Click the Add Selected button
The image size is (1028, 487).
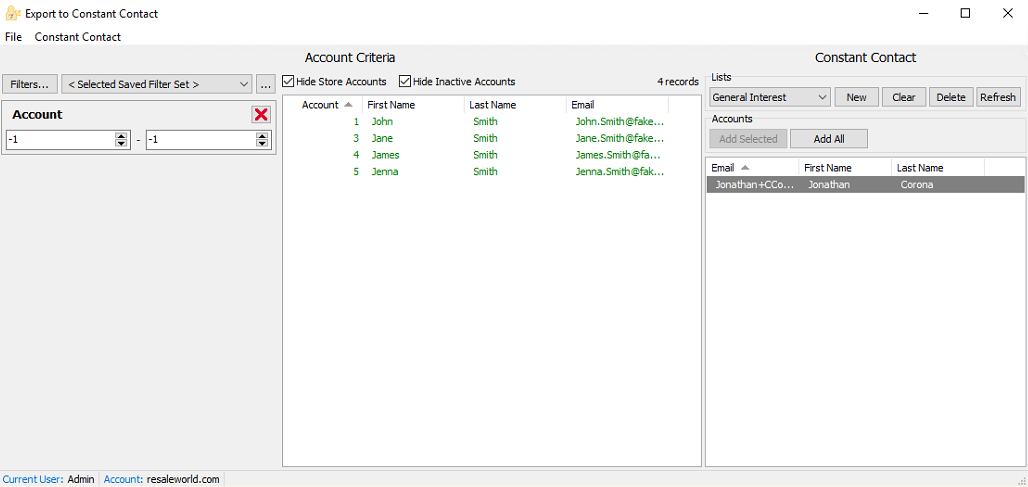[748, 139]
